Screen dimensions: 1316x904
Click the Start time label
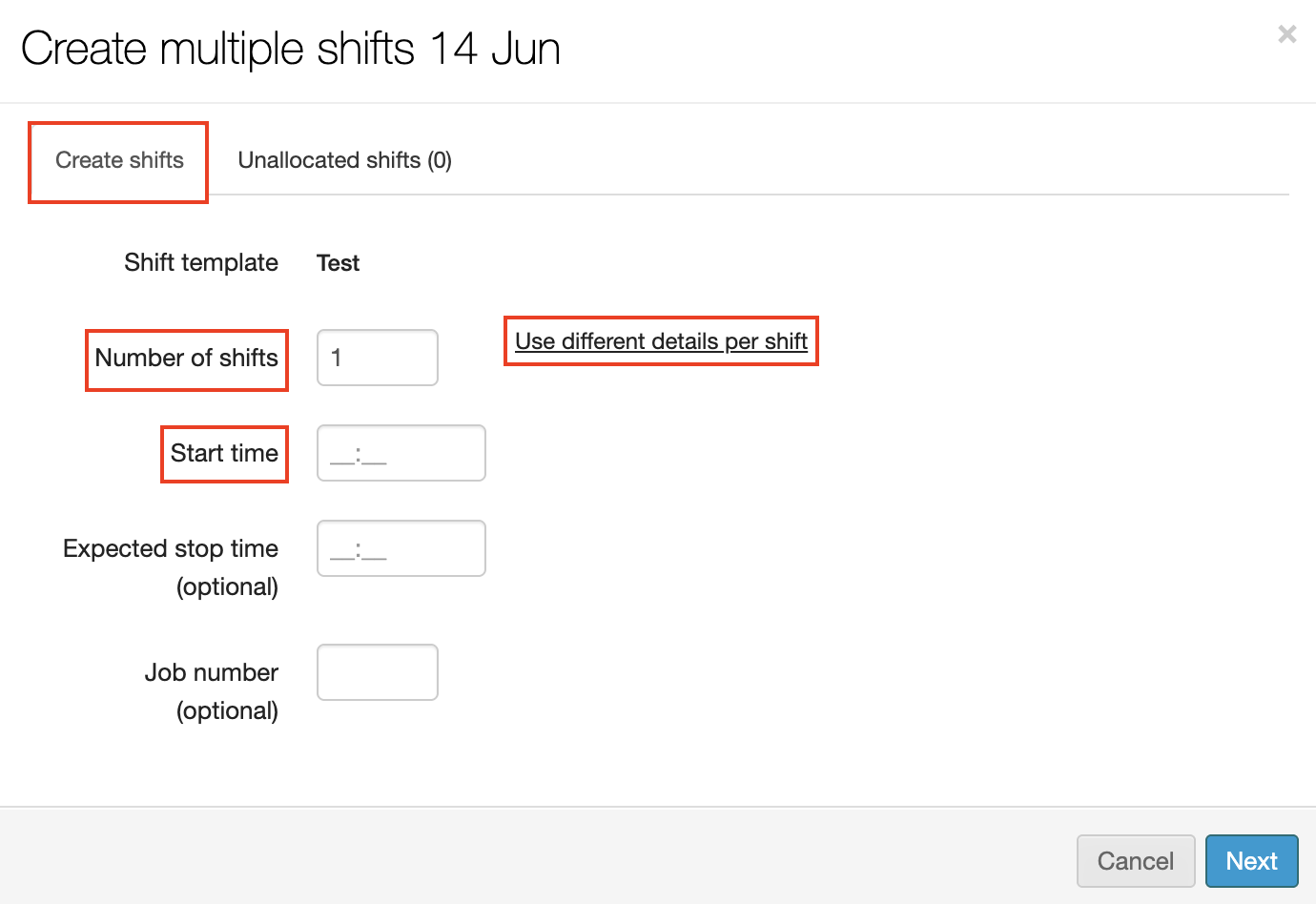click(224, 453)
